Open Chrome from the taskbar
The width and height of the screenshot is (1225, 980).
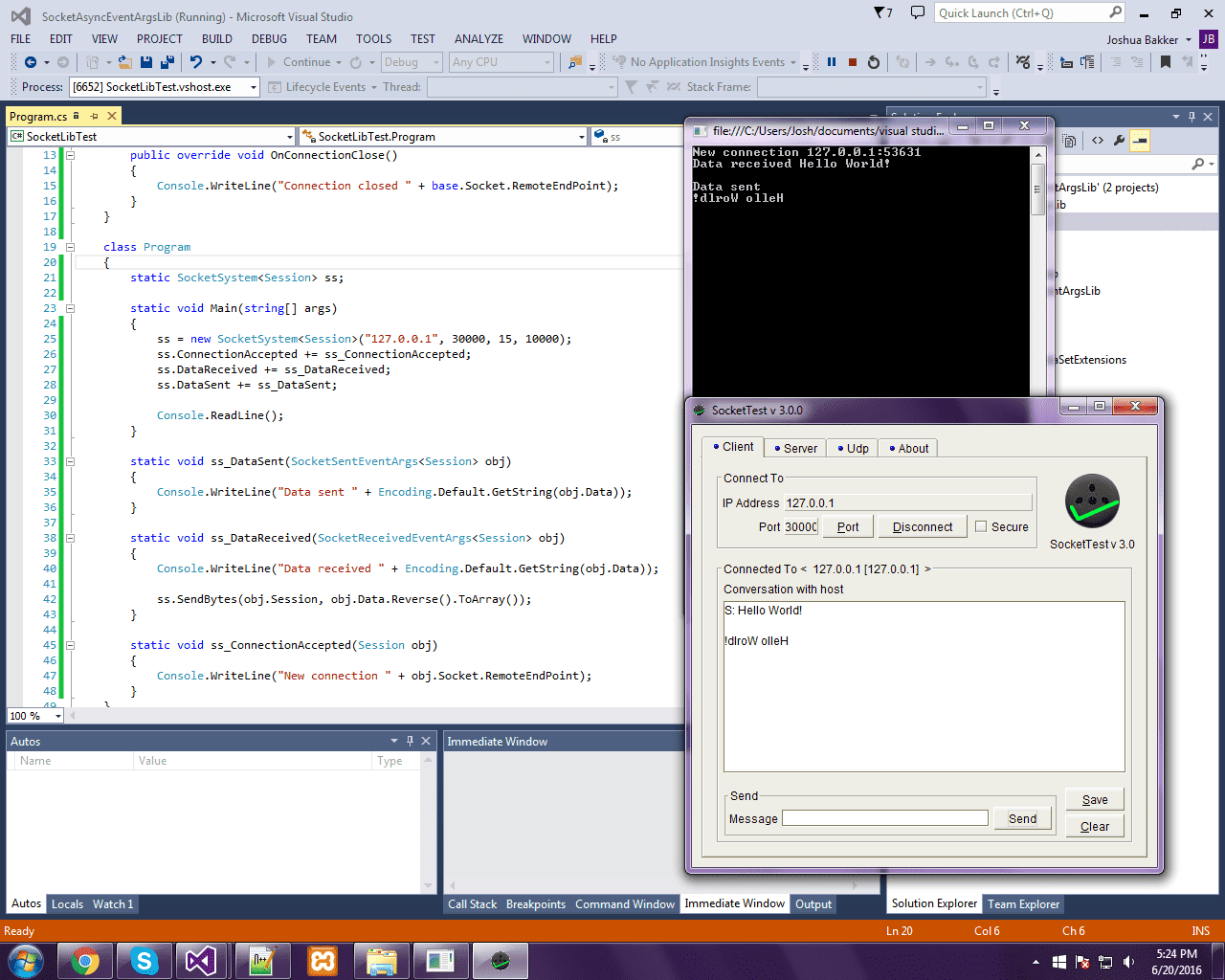tap(85, 961)
